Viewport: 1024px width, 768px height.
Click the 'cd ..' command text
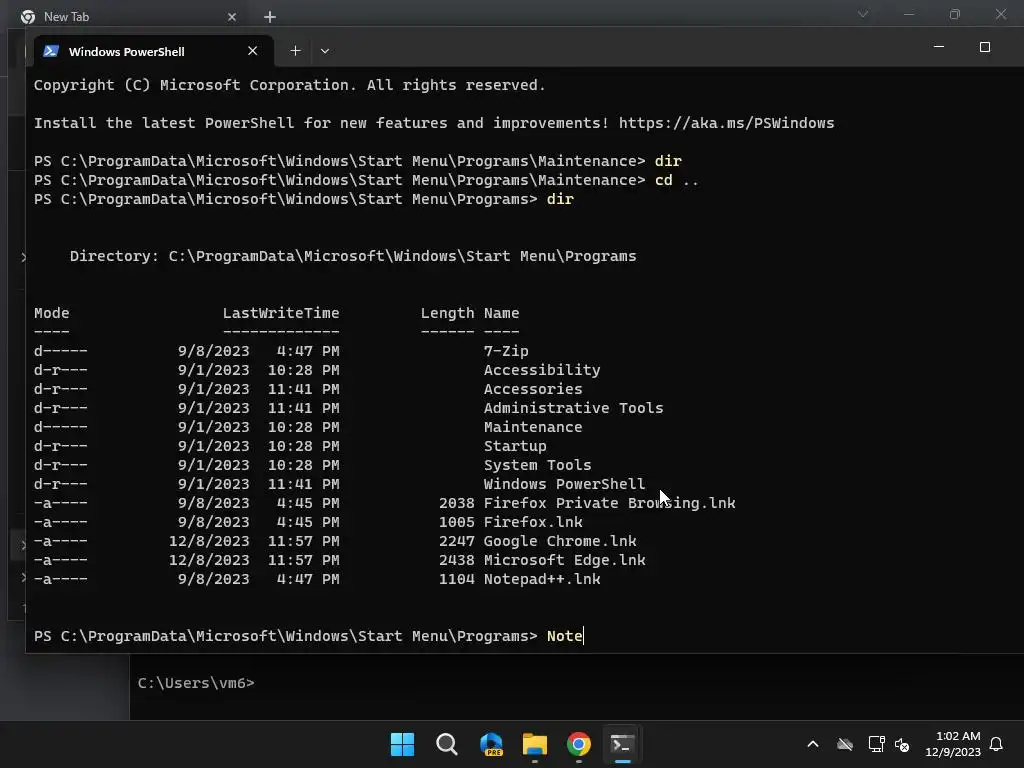tap(677, 180)
